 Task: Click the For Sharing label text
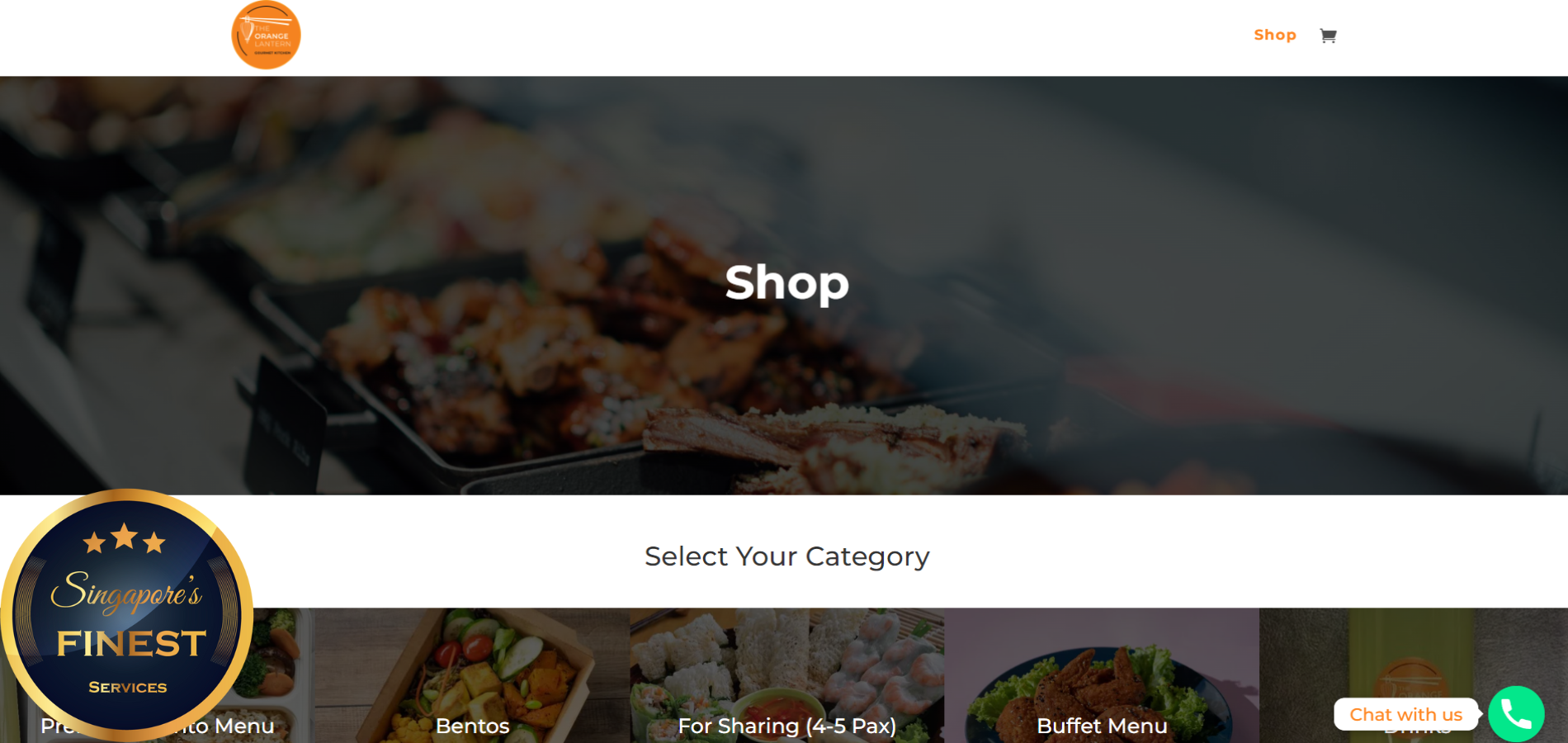[x=739, y=726]
